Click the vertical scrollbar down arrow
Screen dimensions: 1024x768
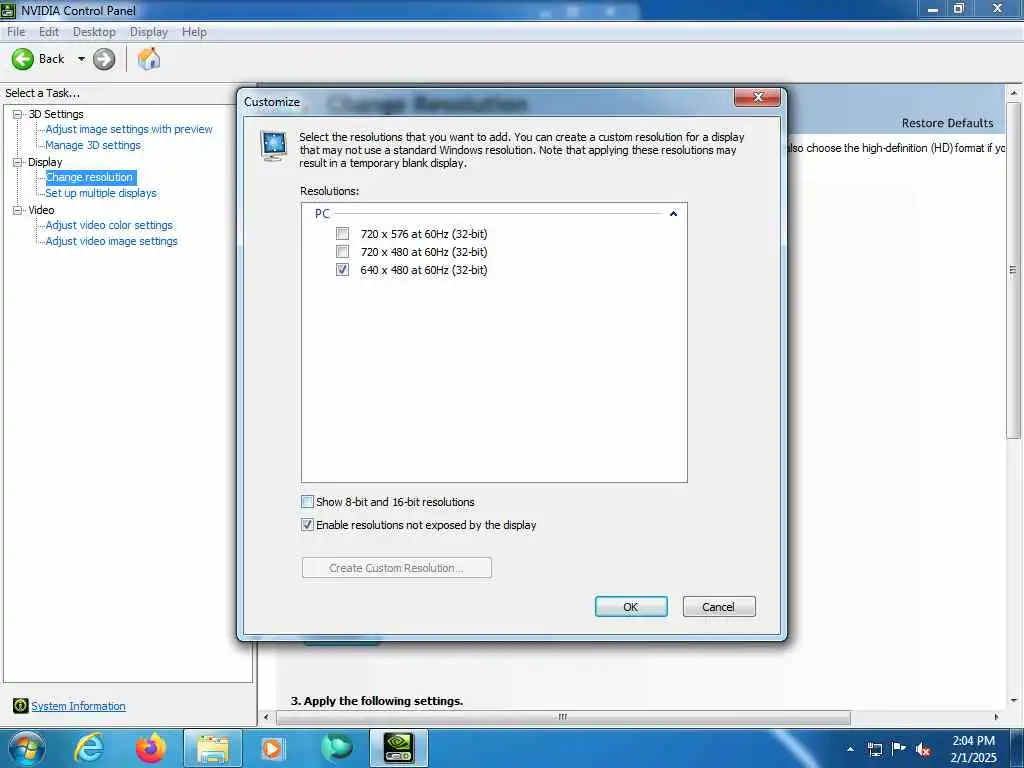click(x=1014, y=700)
